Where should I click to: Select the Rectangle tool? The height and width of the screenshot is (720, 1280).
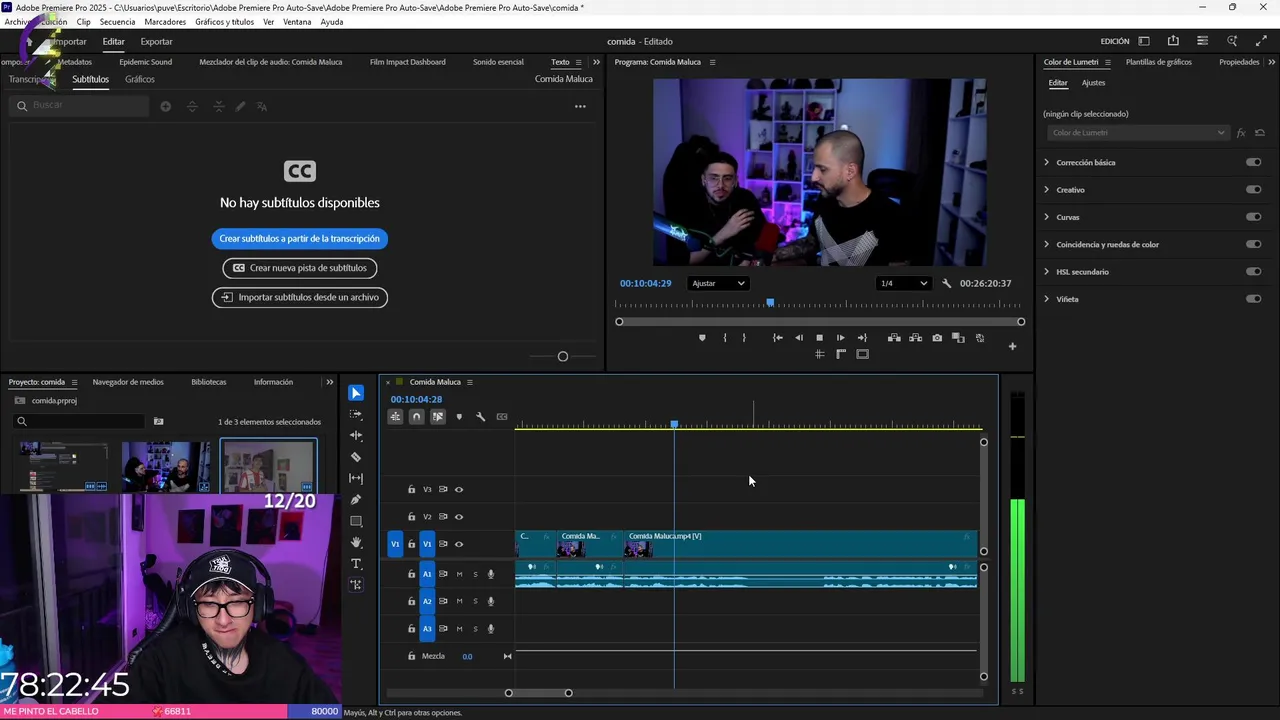pos(356,521)
